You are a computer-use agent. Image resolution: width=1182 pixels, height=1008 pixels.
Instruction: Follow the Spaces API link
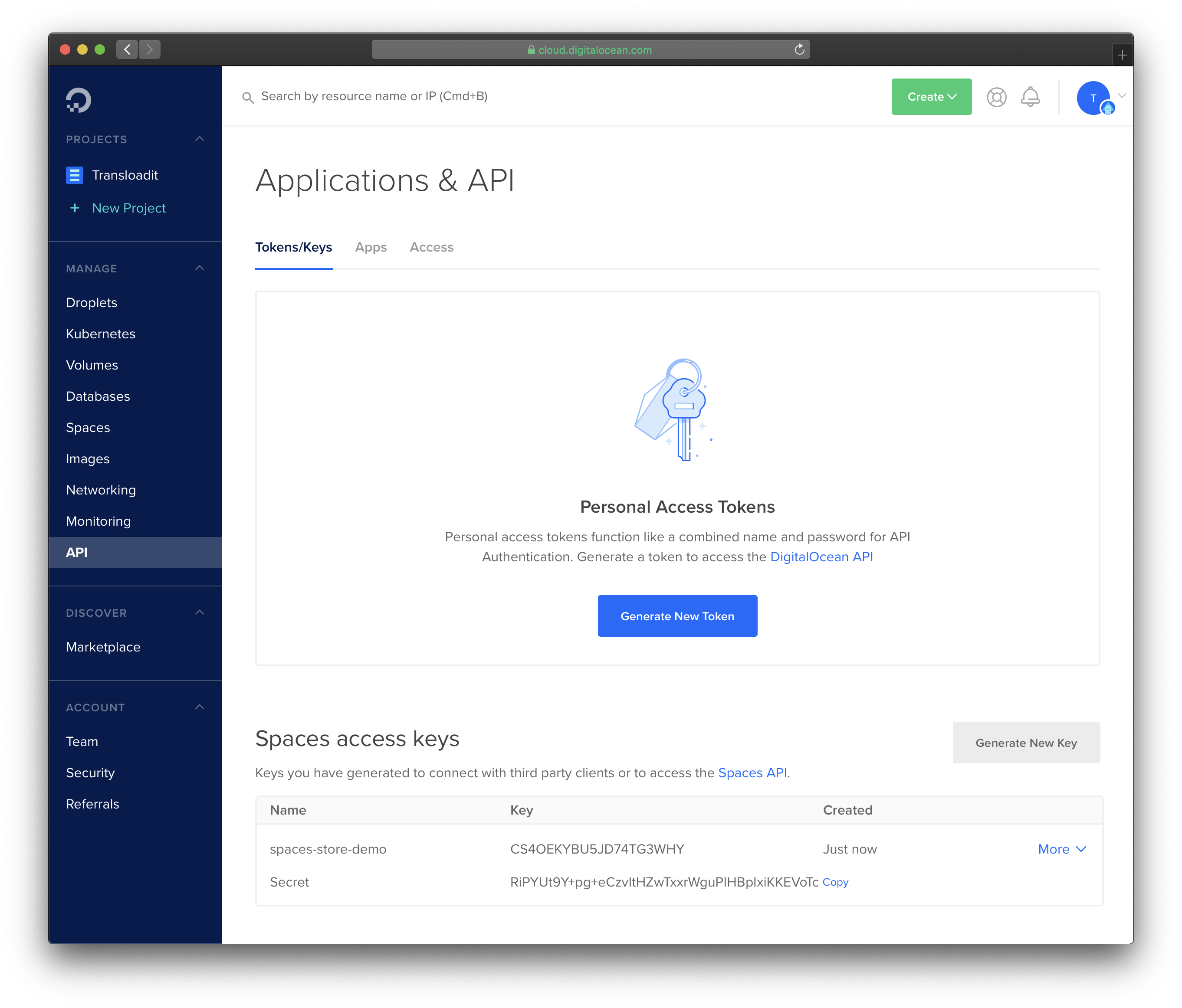[752, 773]
